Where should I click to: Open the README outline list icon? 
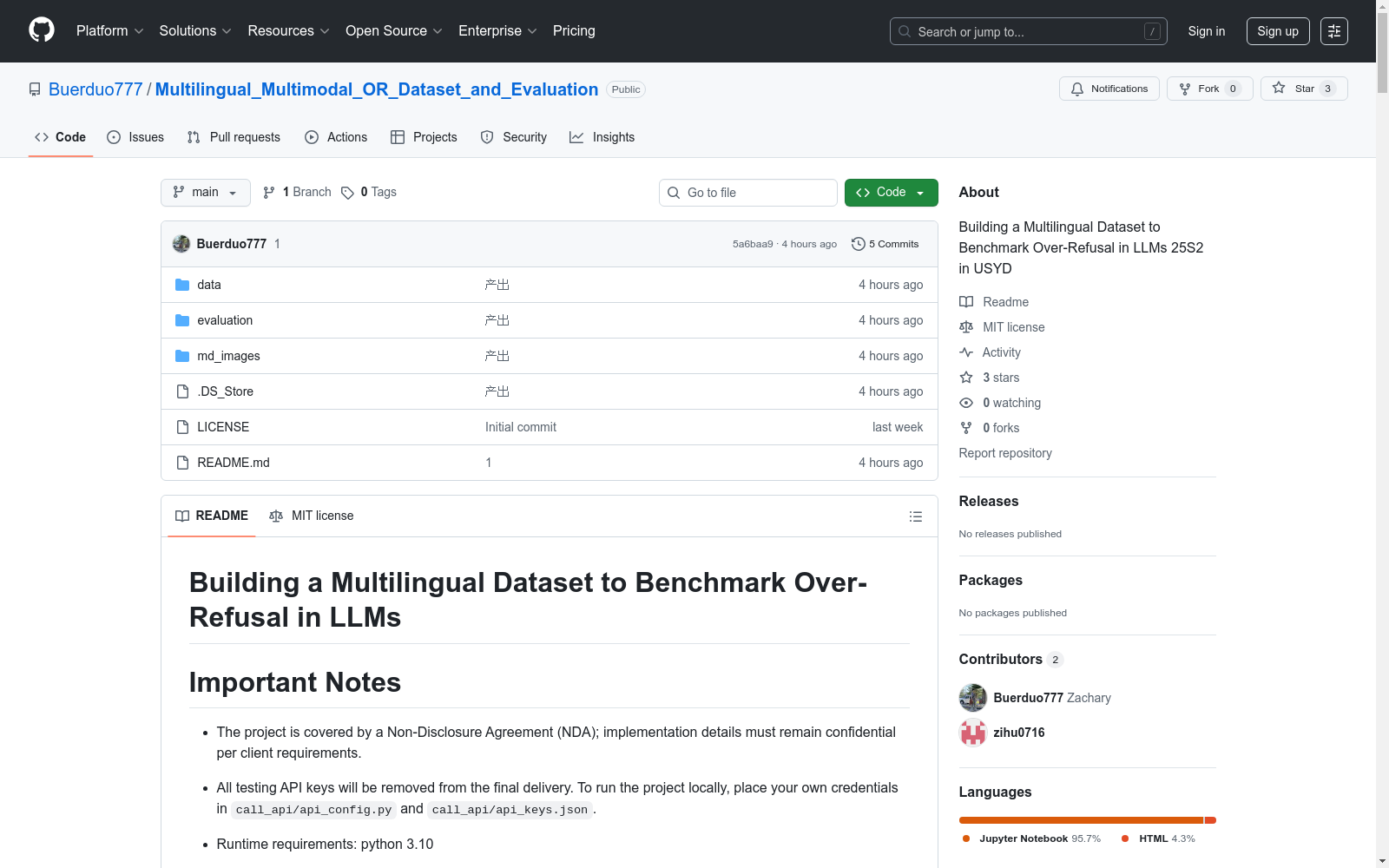tap(915, 516)
